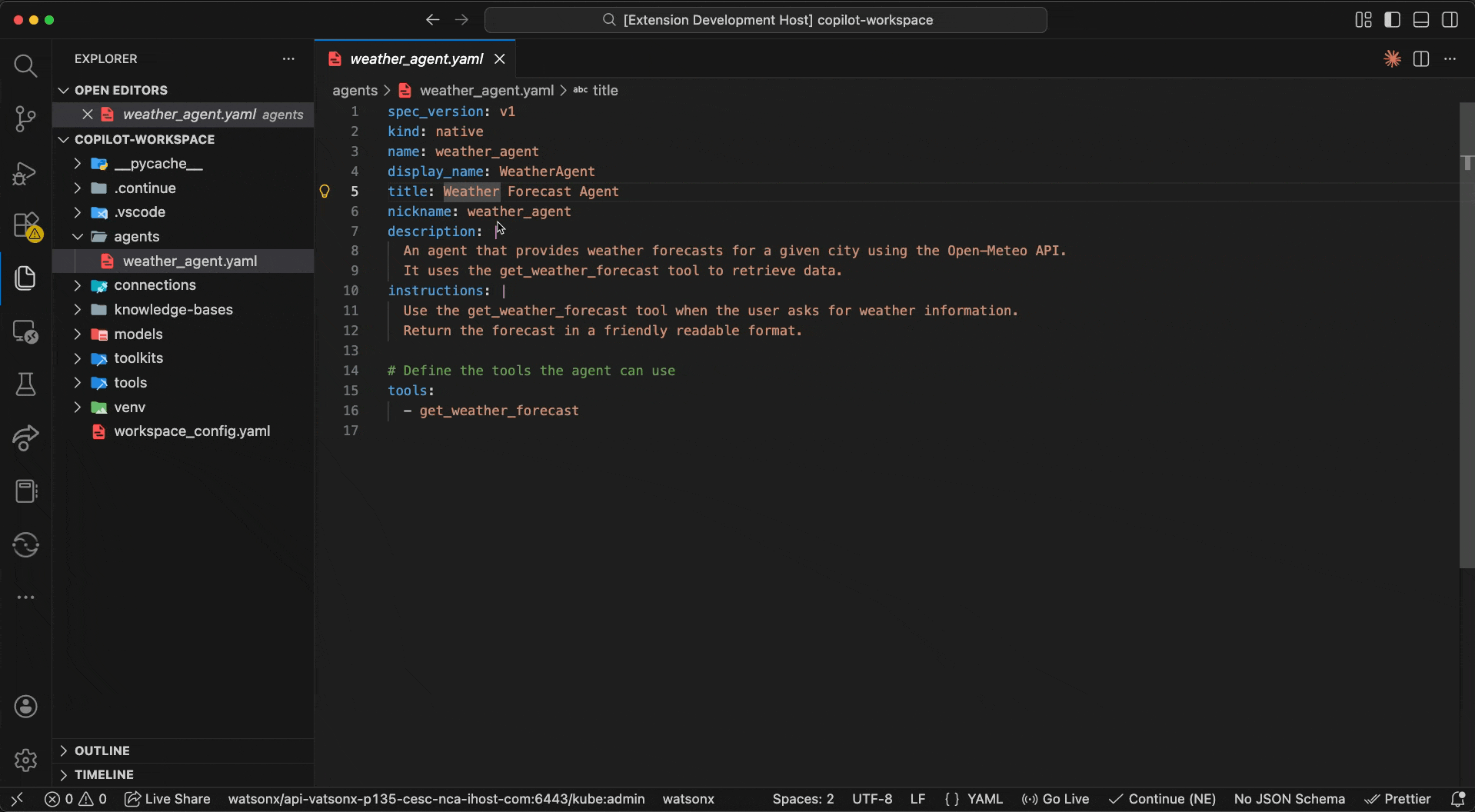This screenshot has width=1475, height=812.
Task: Expand the tools folder
Action: coord(130,383)
